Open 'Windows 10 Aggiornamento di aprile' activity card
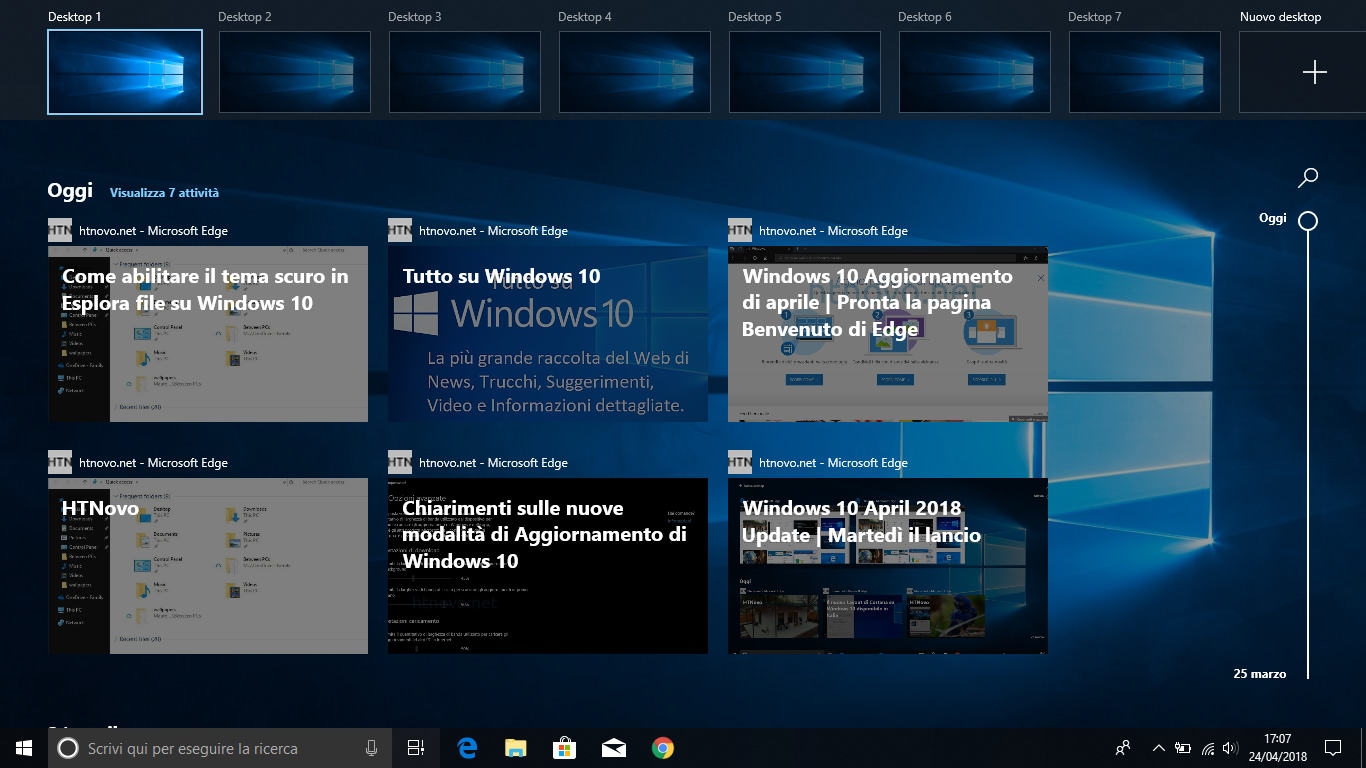 (888, 334)
